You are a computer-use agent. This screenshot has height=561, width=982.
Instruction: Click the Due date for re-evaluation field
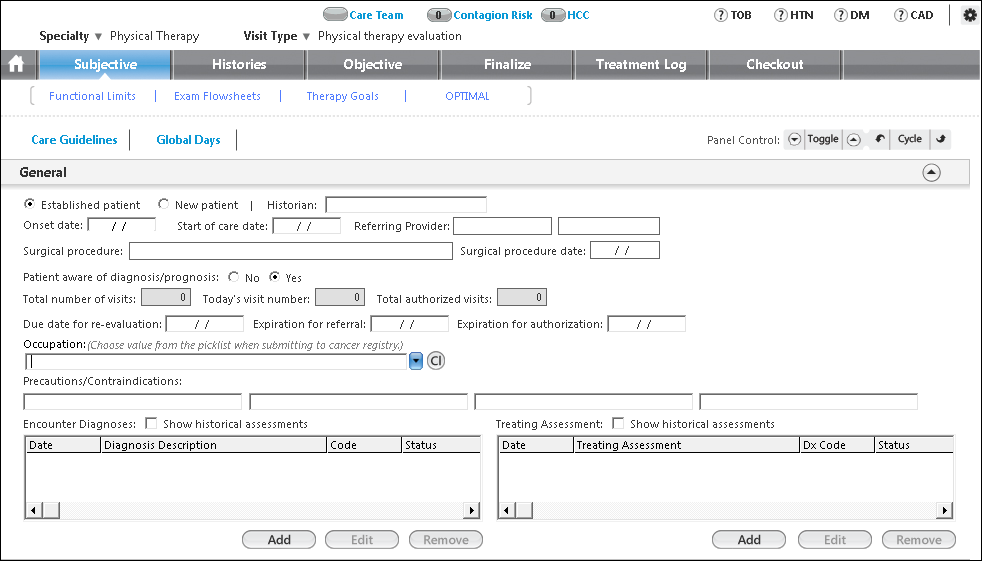coord(205,324)
